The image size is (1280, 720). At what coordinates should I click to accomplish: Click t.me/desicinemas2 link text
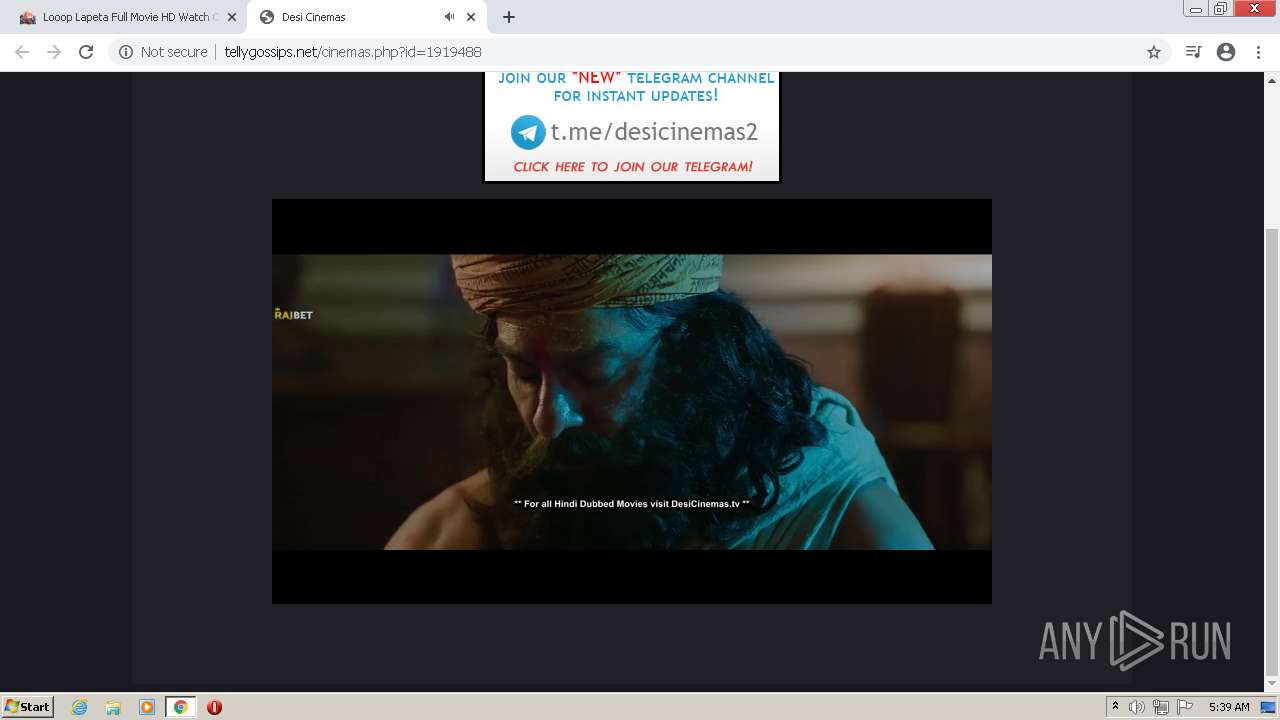coord(654,132)
